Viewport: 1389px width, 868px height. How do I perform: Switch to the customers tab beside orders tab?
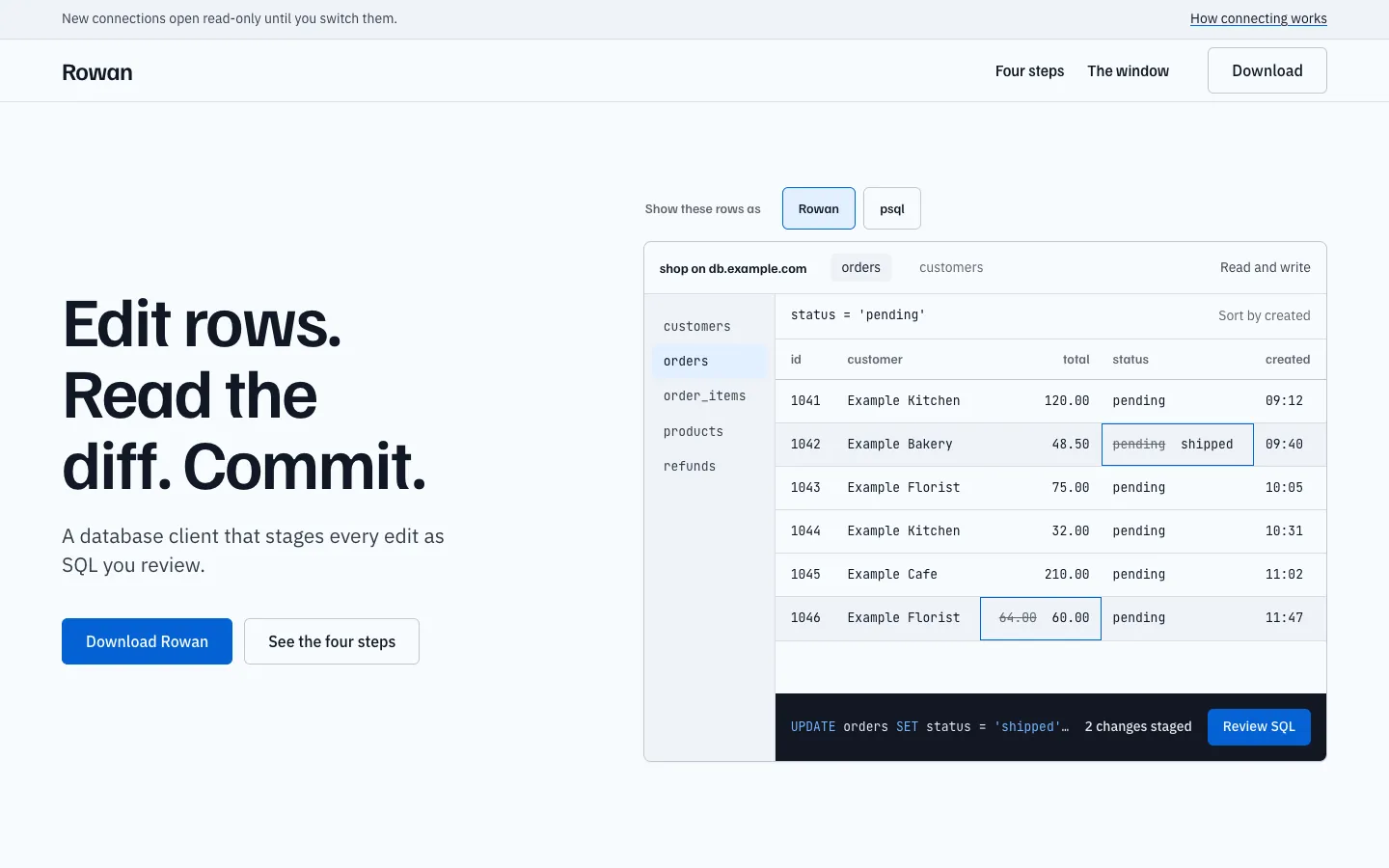click(951, 268)
